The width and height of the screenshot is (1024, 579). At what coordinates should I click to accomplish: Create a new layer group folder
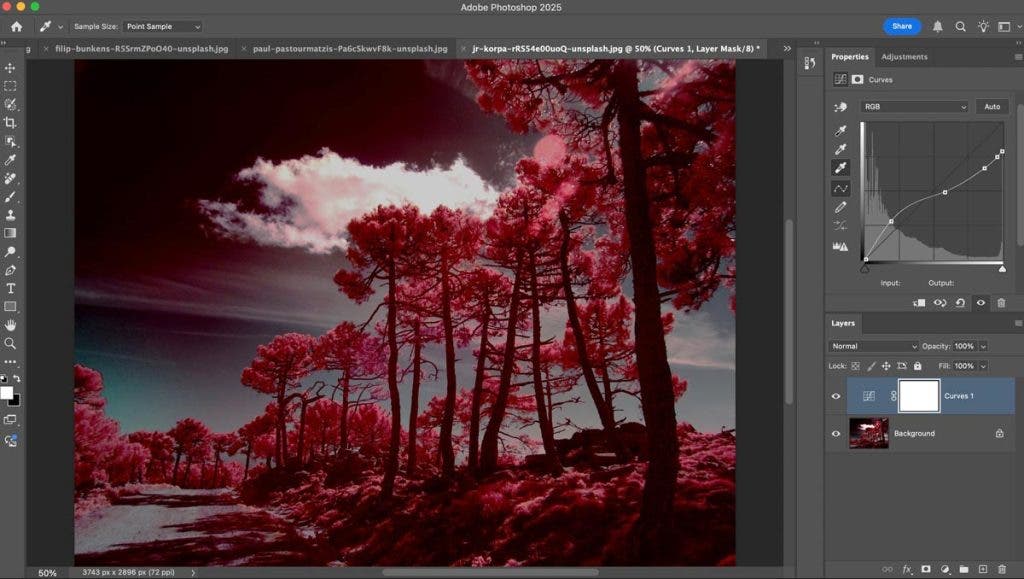coord(964,569)
